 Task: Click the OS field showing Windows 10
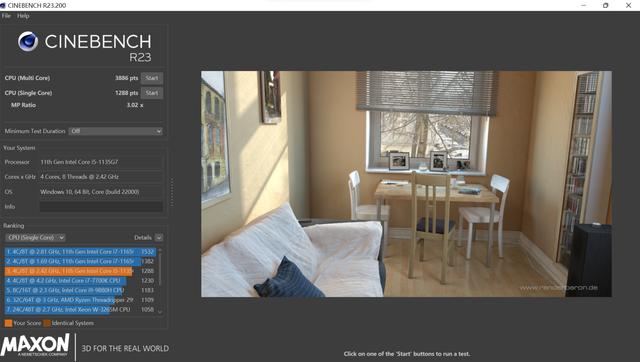coord(101,192)
